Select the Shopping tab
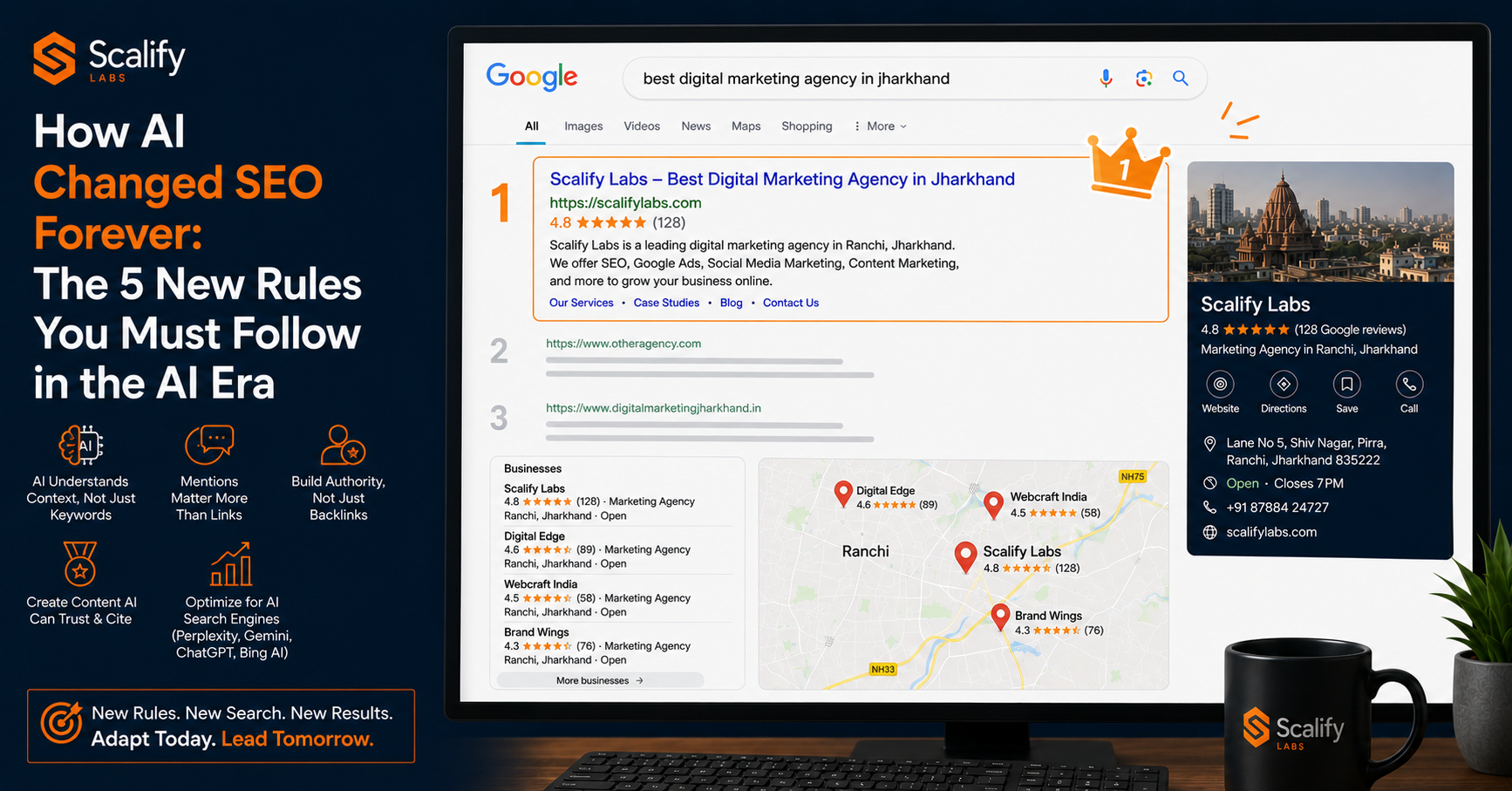1512x791 pixels. (x=807, y=126)
